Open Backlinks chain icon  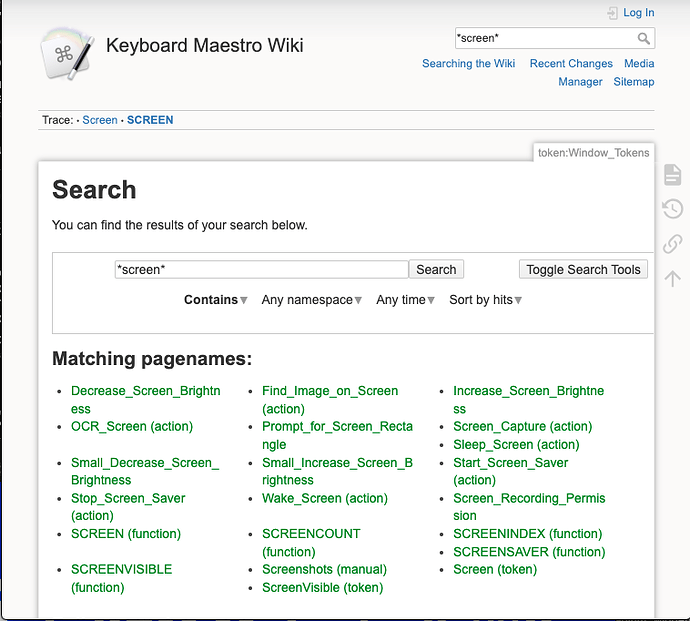pos(672,243)
